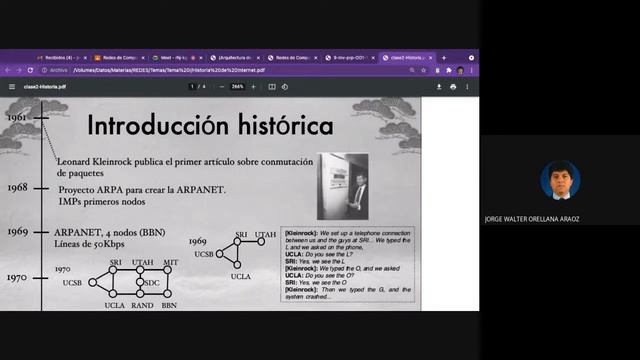Image resolution: width=640 pixels, height=360 pixels.
Task: Close the Recibidos tab
Action: point(85,58)
